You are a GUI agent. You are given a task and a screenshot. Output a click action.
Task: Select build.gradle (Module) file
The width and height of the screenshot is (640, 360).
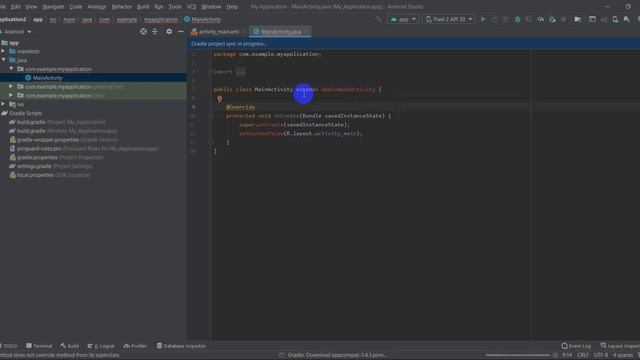click(x=67, y=131)
